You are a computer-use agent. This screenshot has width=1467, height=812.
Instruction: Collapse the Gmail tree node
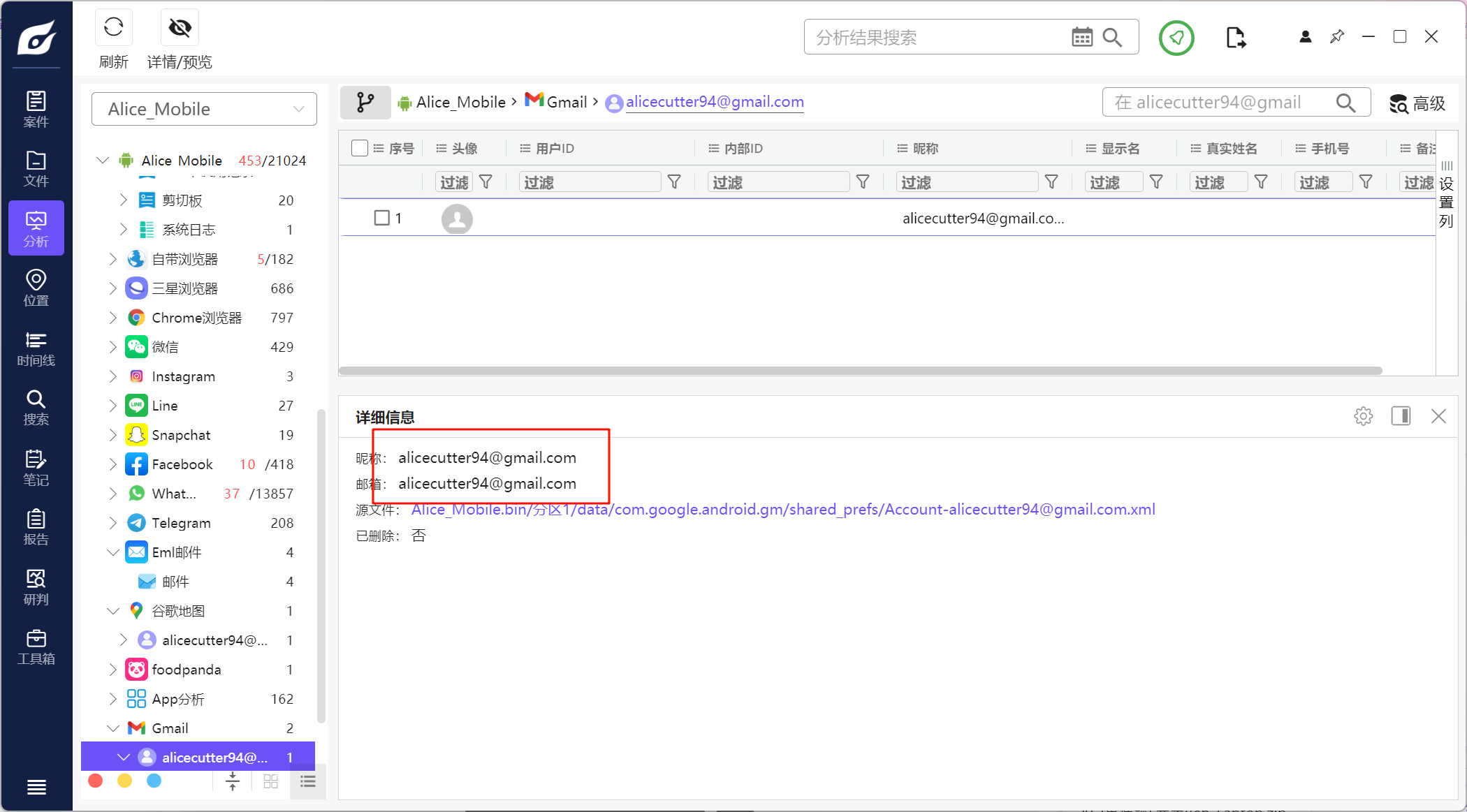pyautogui.click(x=113, y=728)
